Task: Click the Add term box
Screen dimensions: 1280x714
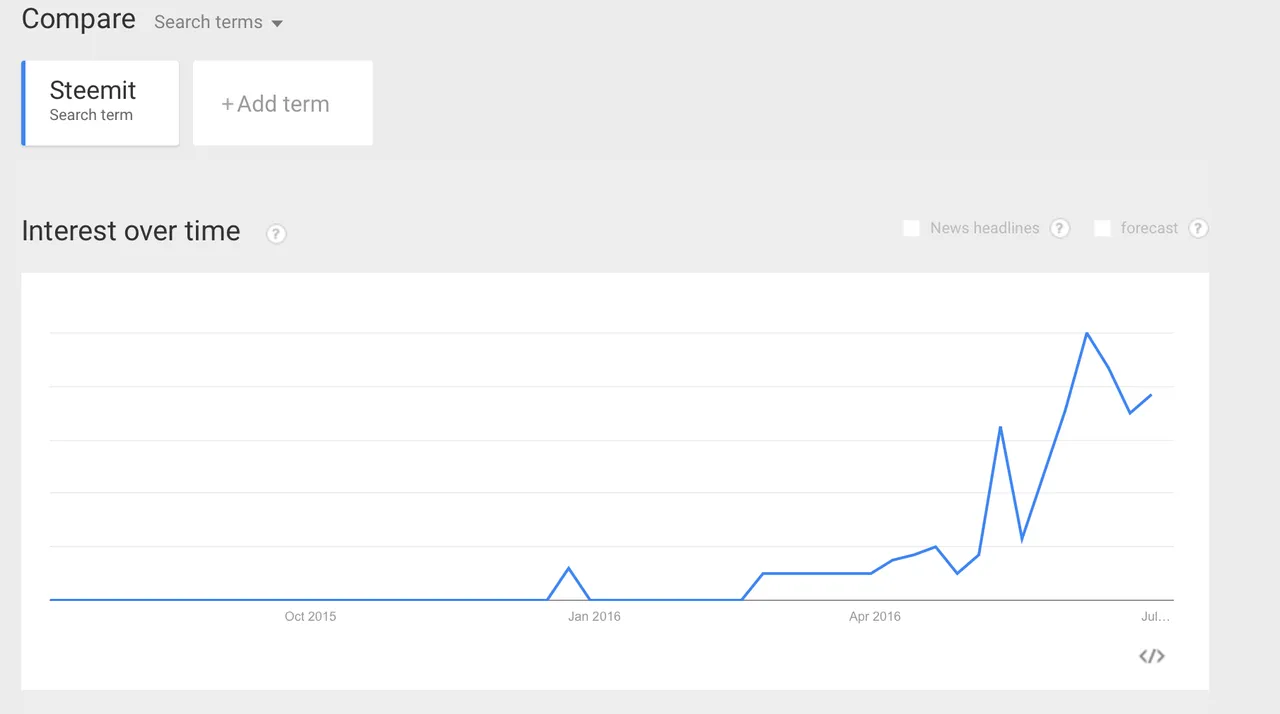Action: (282, 104)
